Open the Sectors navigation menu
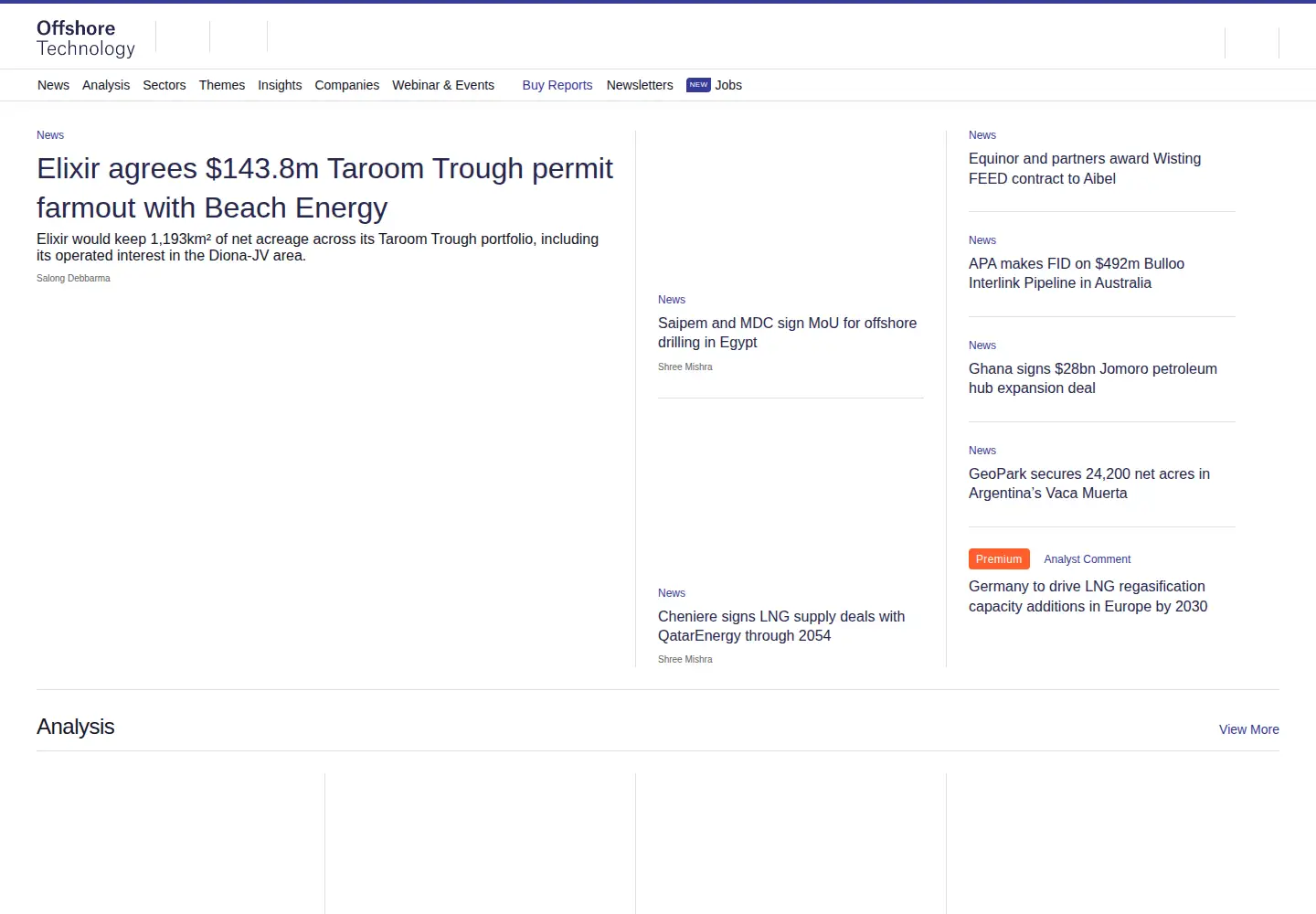Viewport: 1316px width, 914px height. click(x=164, y=85)
